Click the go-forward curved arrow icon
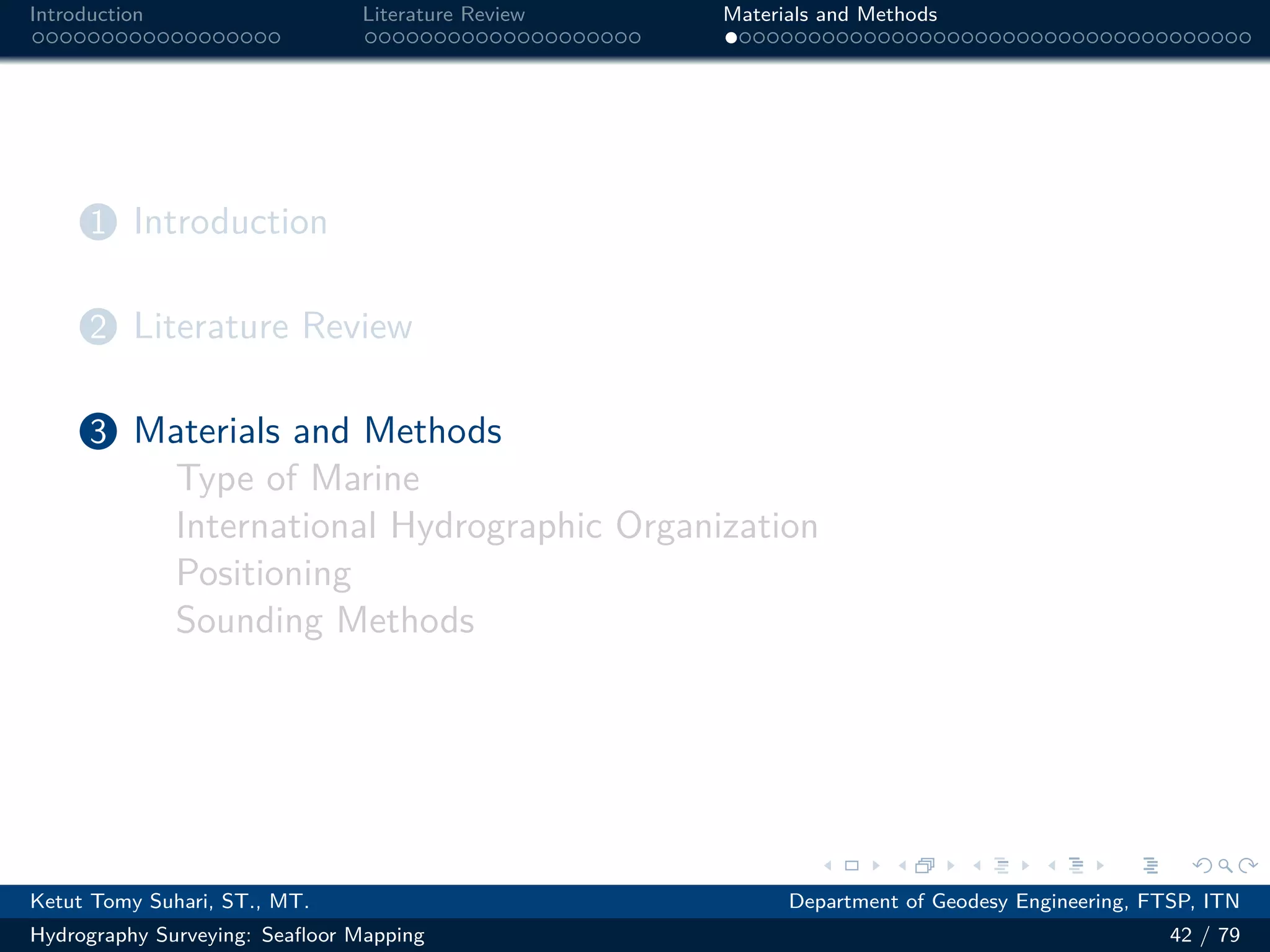The height and width of the screenshot is (952, 1270). click(x=1248, y=865)
